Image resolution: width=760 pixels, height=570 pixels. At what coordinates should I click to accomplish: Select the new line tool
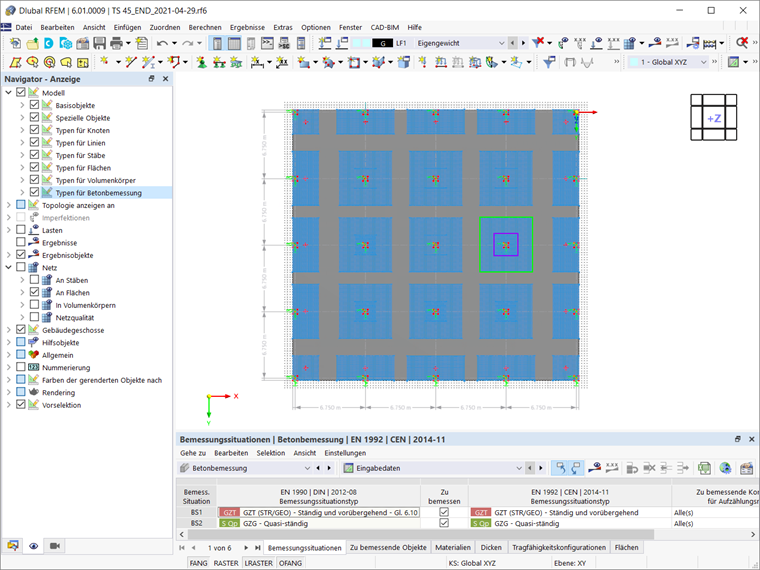[x=131, y=62]
